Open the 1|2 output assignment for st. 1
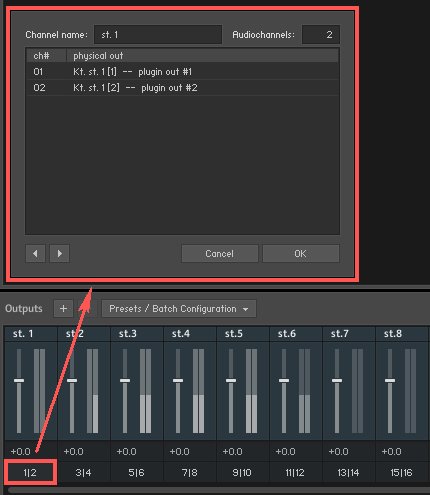Viewport: 430px width, 495px height. (x=30, y=472)
